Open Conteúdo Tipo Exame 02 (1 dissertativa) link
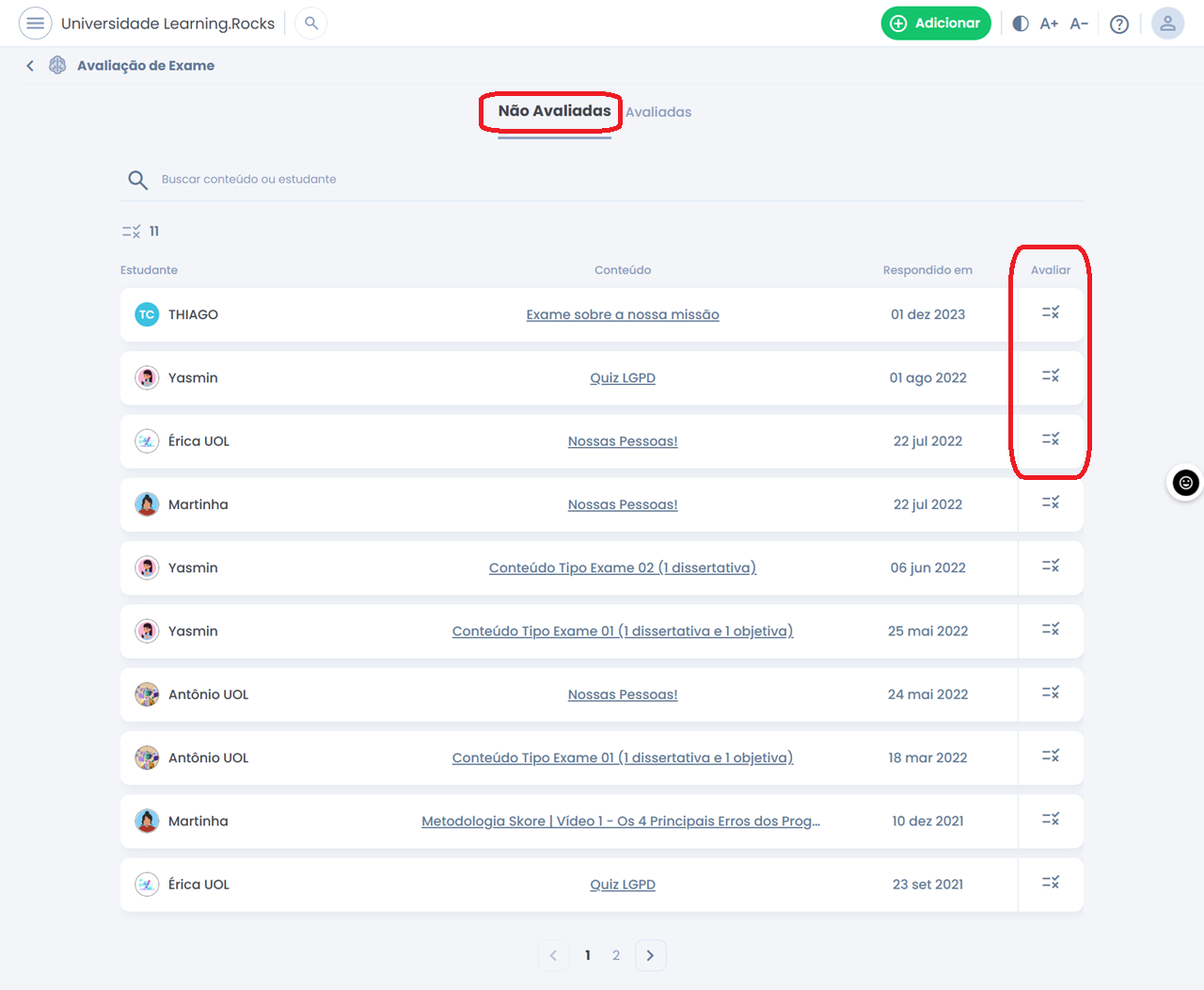The width and height of the screenshot is (1204, 990). (623, 567)
